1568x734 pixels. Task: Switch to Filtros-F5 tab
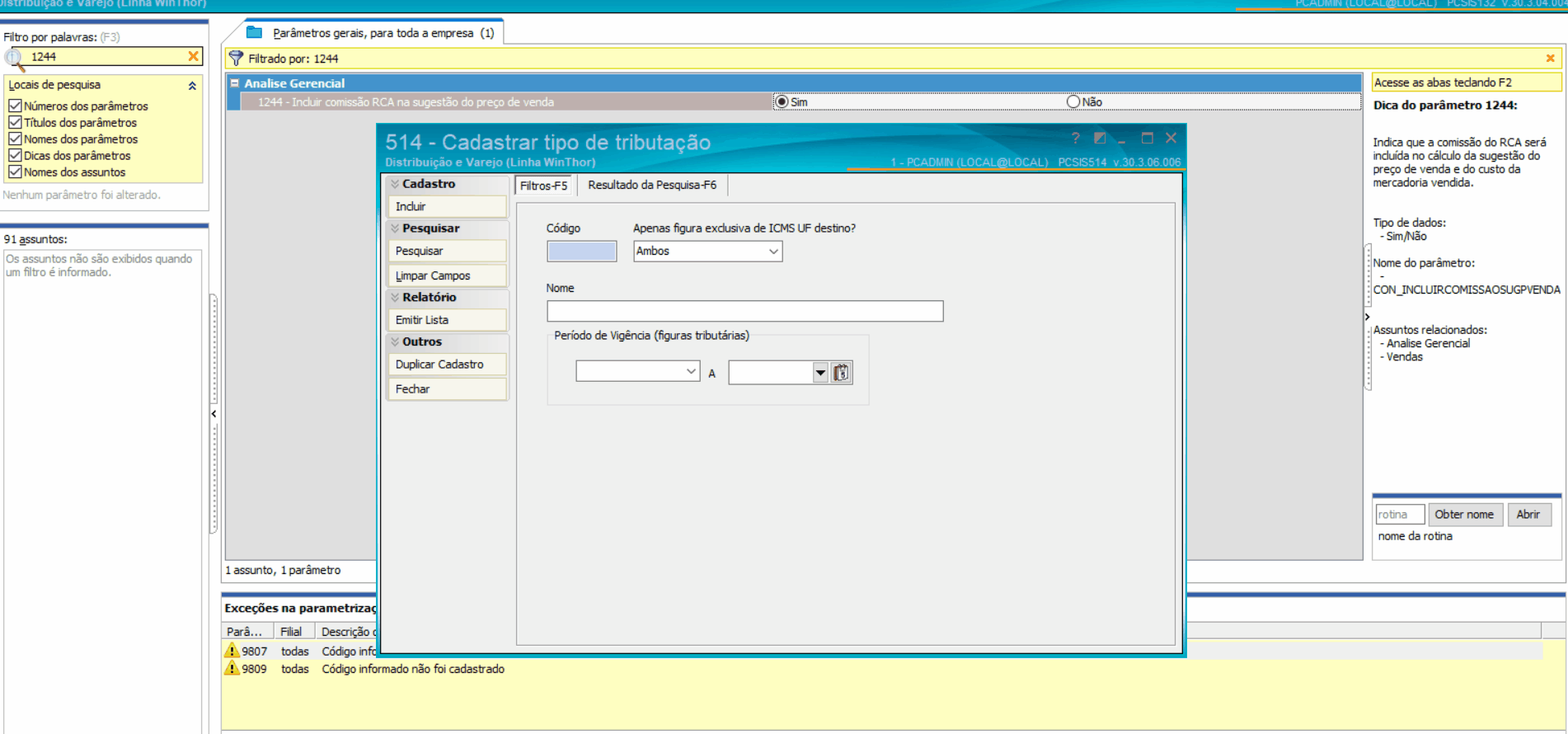(x=544, y=186)
